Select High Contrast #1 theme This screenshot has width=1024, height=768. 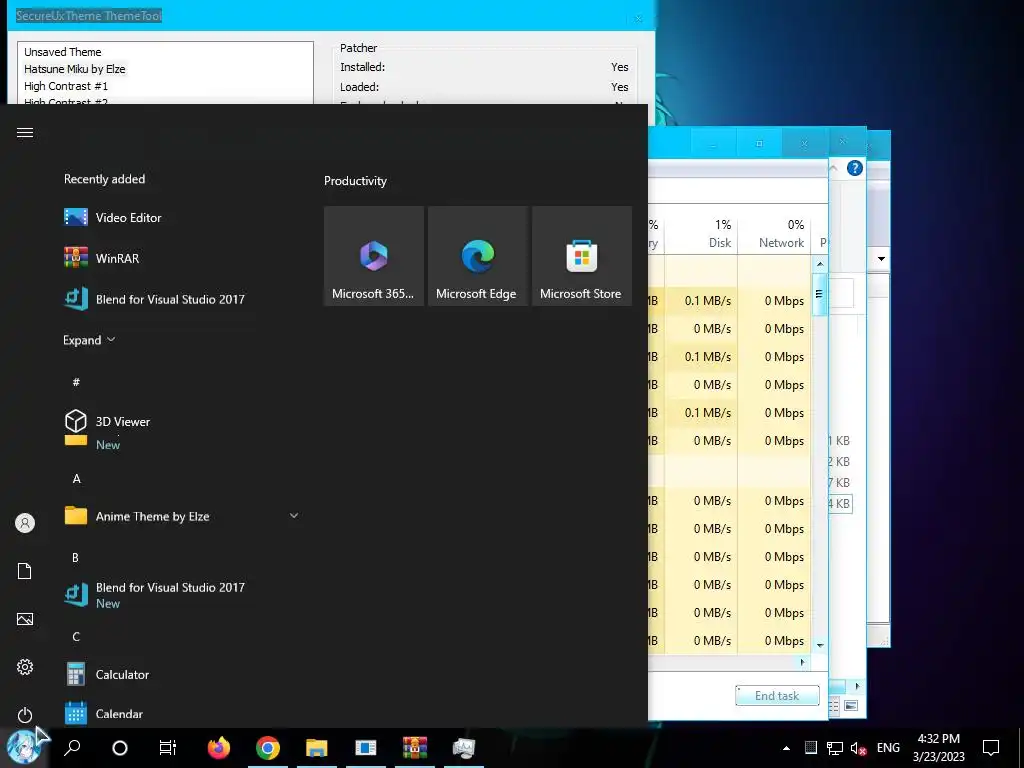tap(66, 86)
